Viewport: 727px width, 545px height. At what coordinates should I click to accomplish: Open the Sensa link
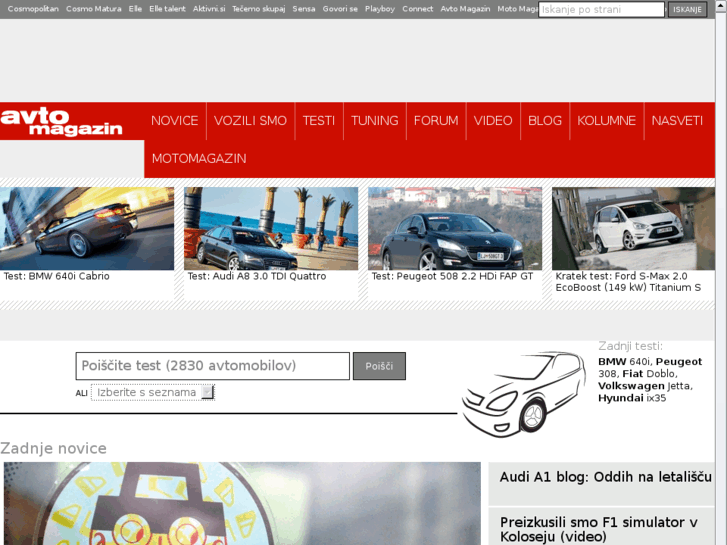coord(304,9)
